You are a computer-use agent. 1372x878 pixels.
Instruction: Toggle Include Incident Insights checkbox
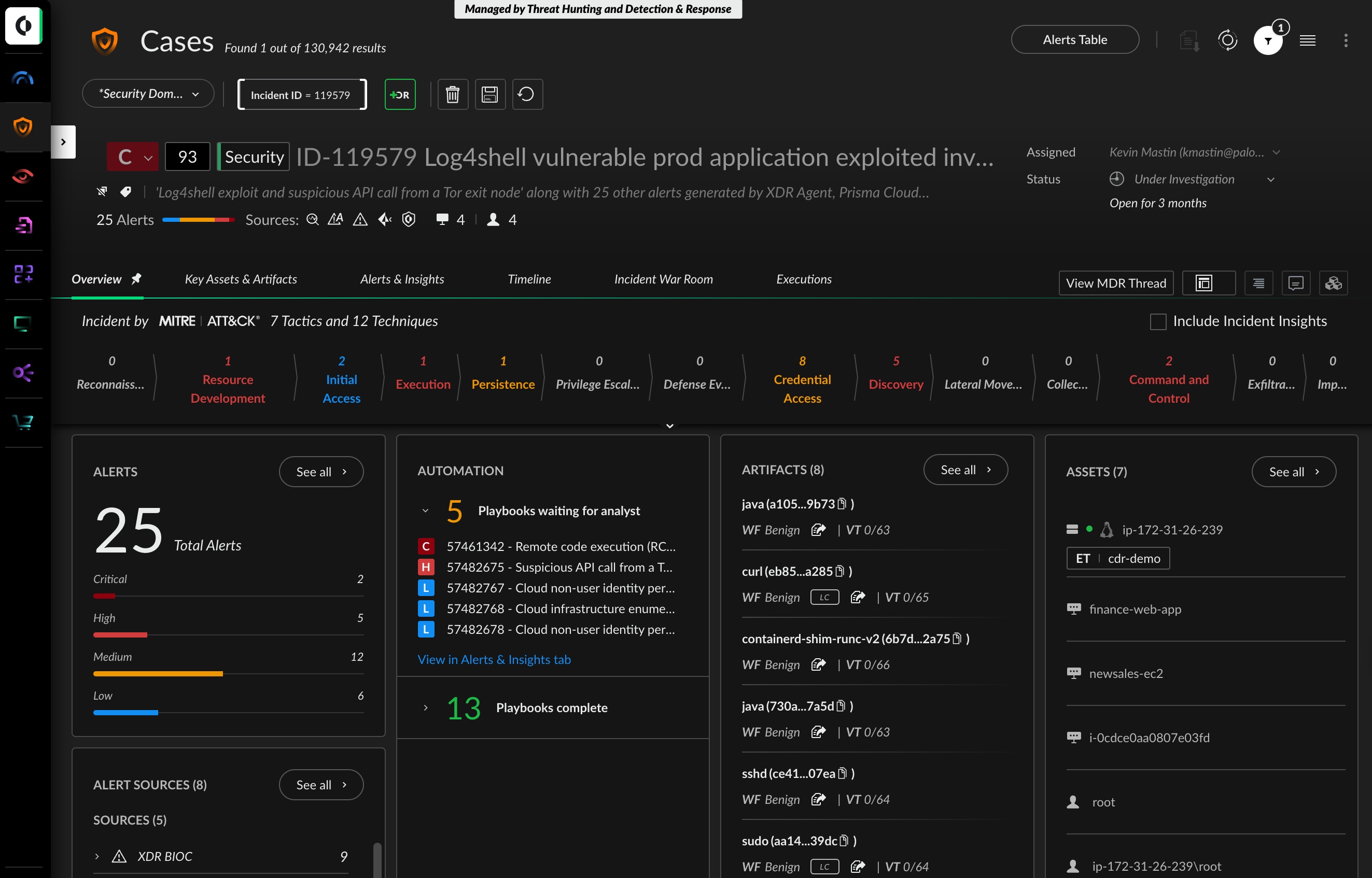pos(1158,320)
